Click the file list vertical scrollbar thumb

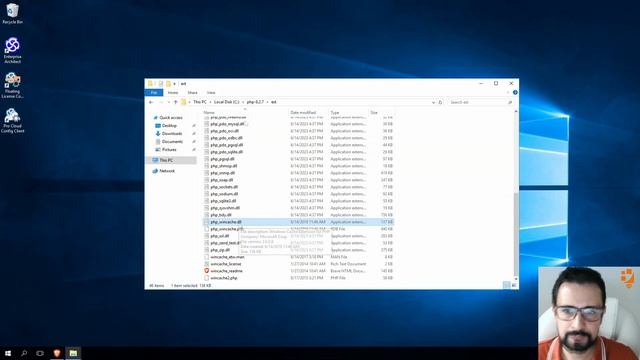coord(516,234)
